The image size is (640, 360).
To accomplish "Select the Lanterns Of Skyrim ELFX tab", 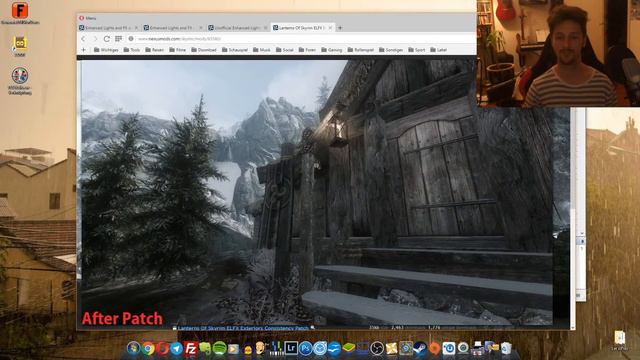I will (302, 28).
